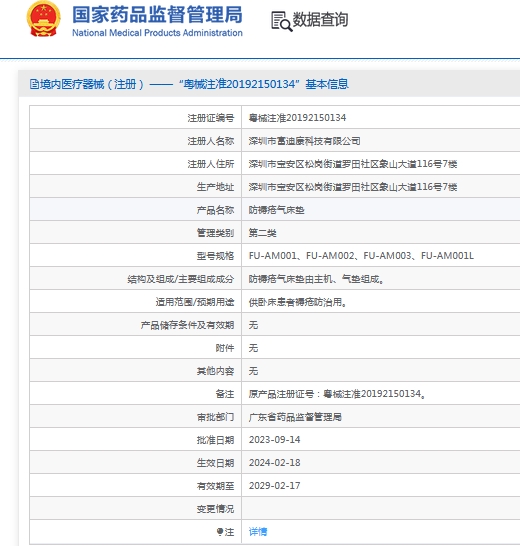Select the 生产地址 address value
The width and height of the screenshot is (520, 546).
coord(352,187)
